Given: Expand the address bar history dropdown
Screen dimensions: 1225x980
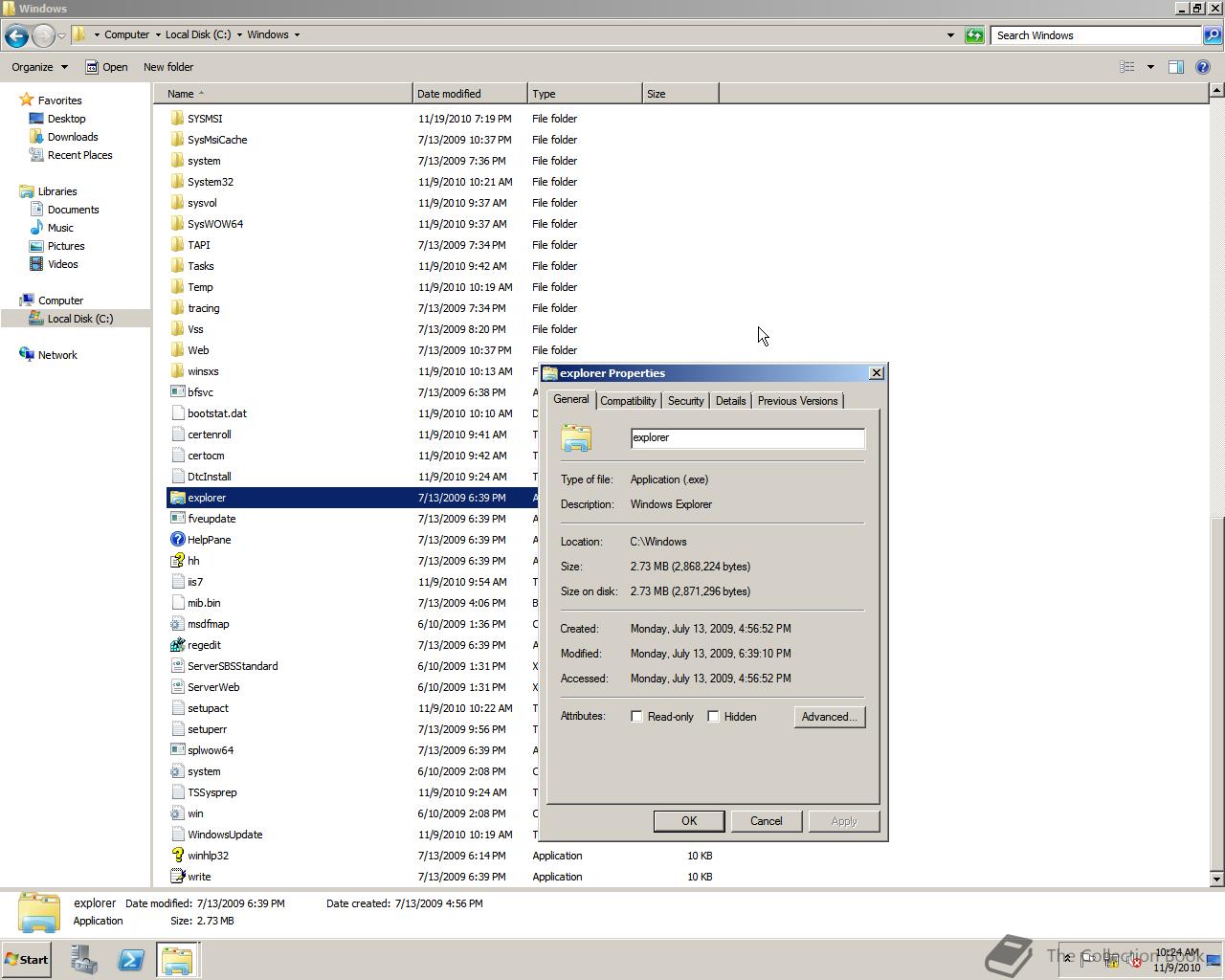Looking at the screenshot, I should coord(950,35).
